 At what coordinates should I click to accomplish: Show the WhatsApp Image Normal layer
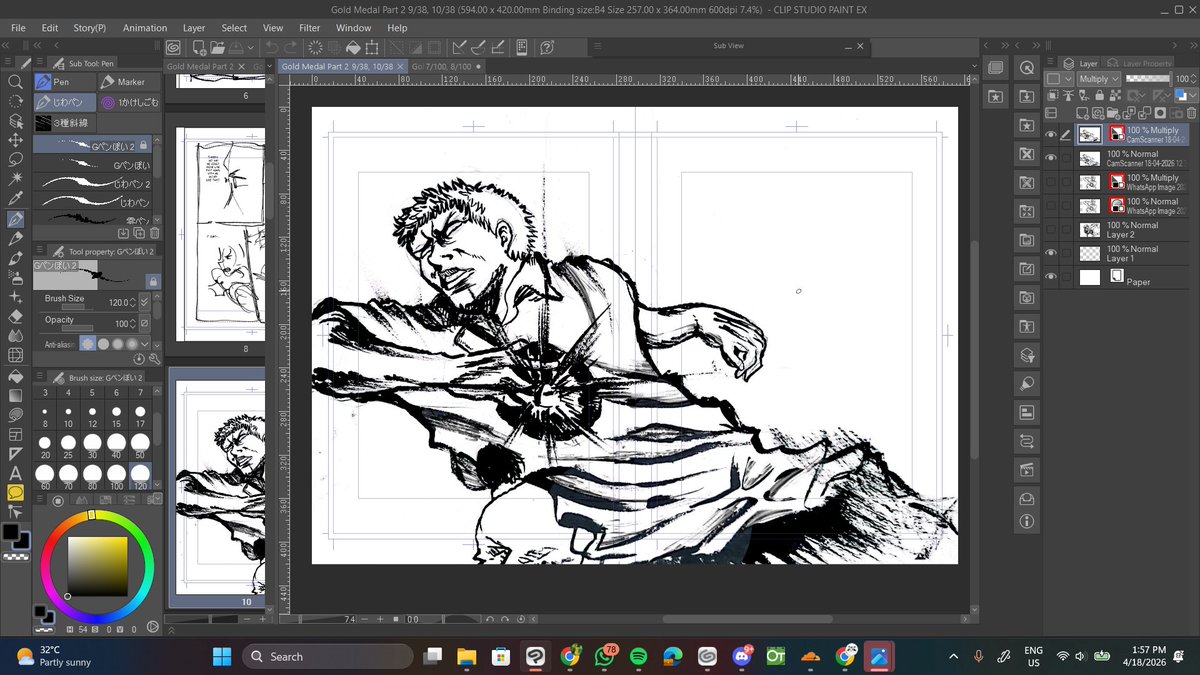click(1050, 206)
